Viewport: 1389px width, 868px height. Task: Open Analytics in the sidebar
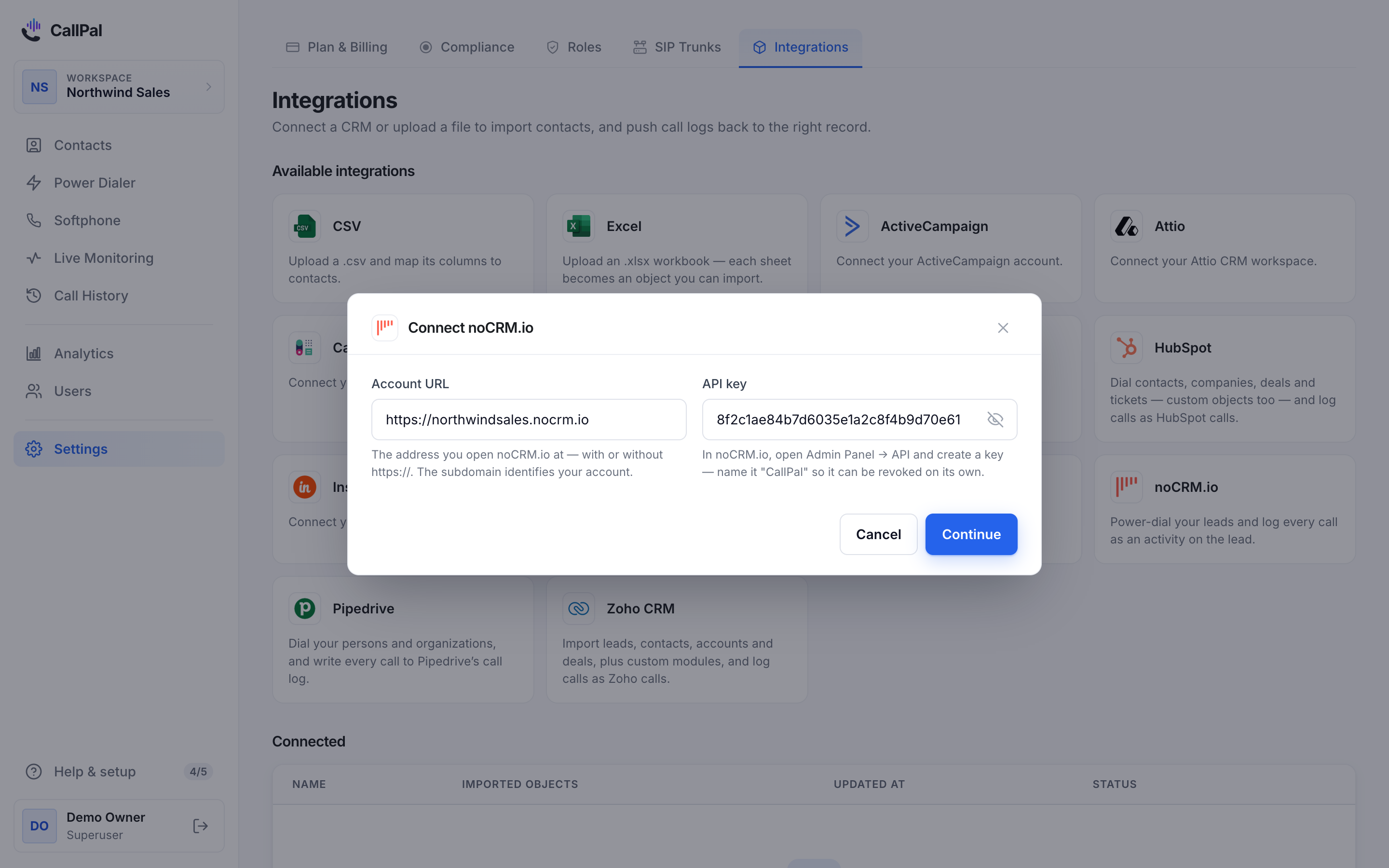(119, 353)
